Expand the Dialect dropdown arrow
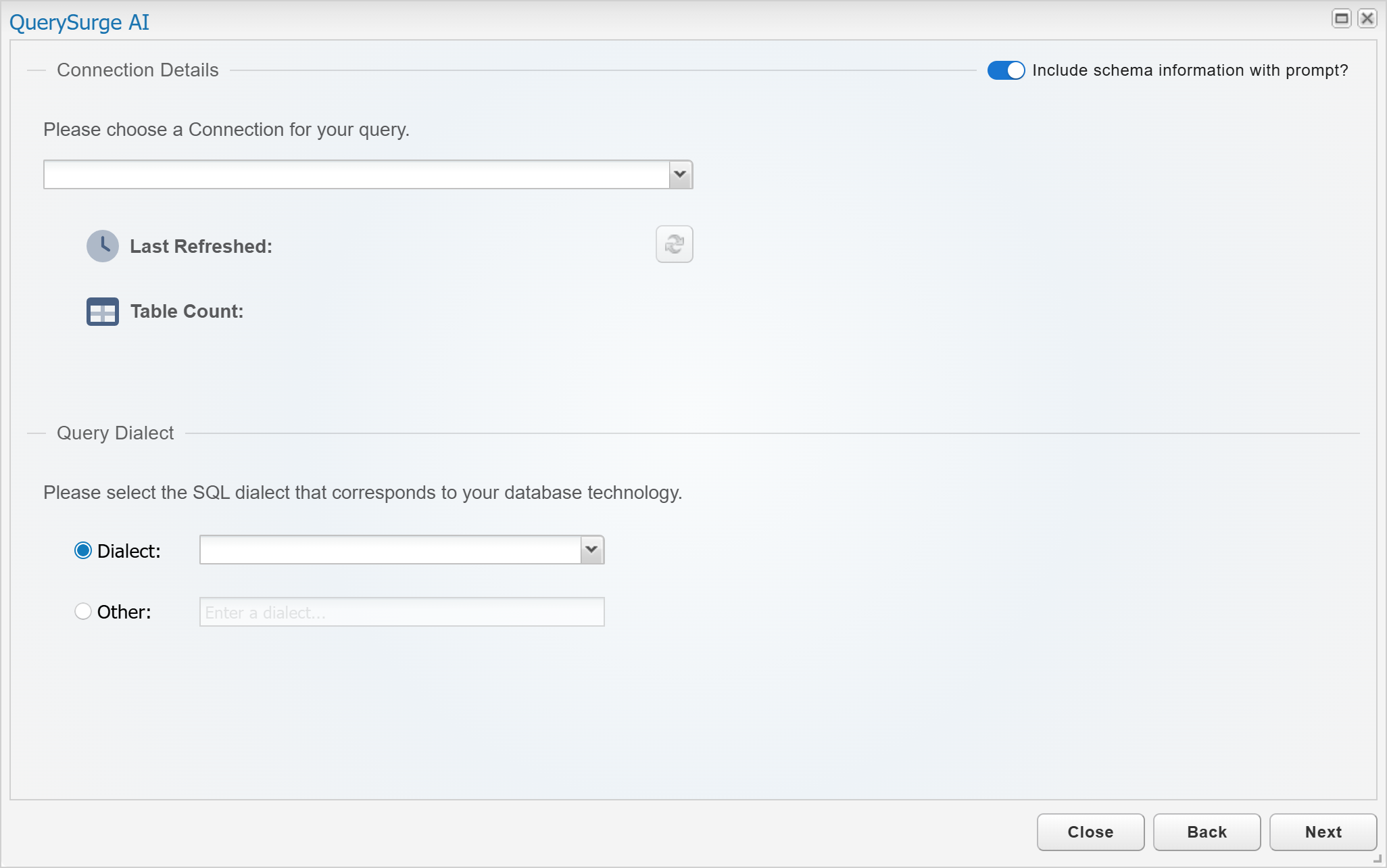Viewport: 1387px width, 868px height. 591,550
